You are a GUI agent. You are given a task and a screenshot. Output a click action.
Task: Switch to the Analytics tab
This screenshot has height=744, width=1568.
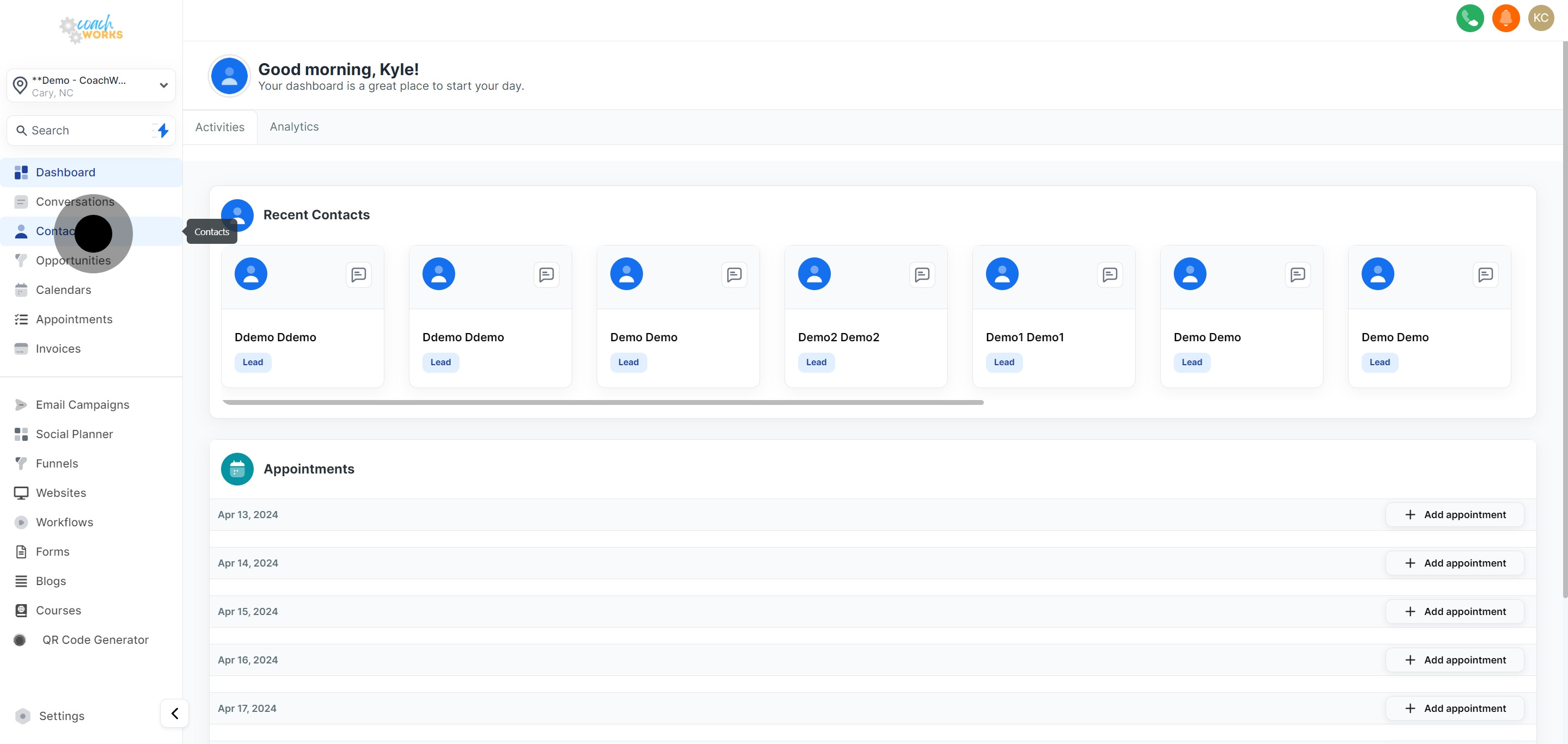[294, 126]
